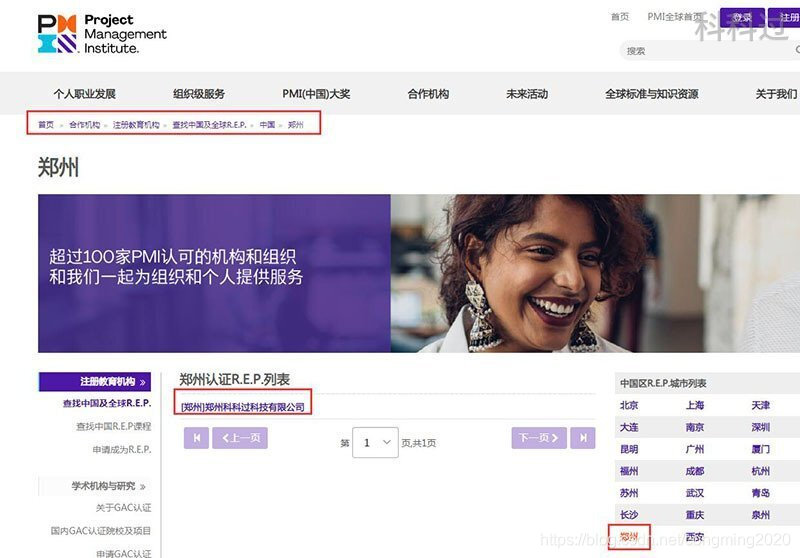The height and width of the screenshot is (558, 800).
Task: Select 深圳 in city list
Action: pyautogui.click(x=761, y=427)
